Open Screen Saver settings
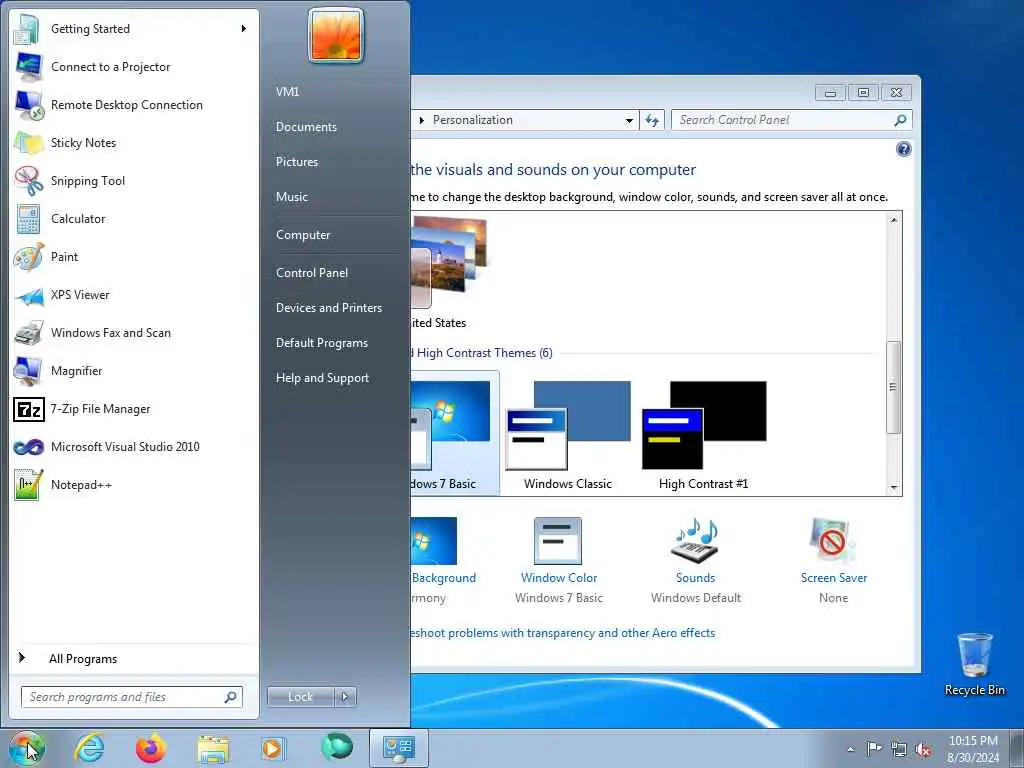 (833, 560)
